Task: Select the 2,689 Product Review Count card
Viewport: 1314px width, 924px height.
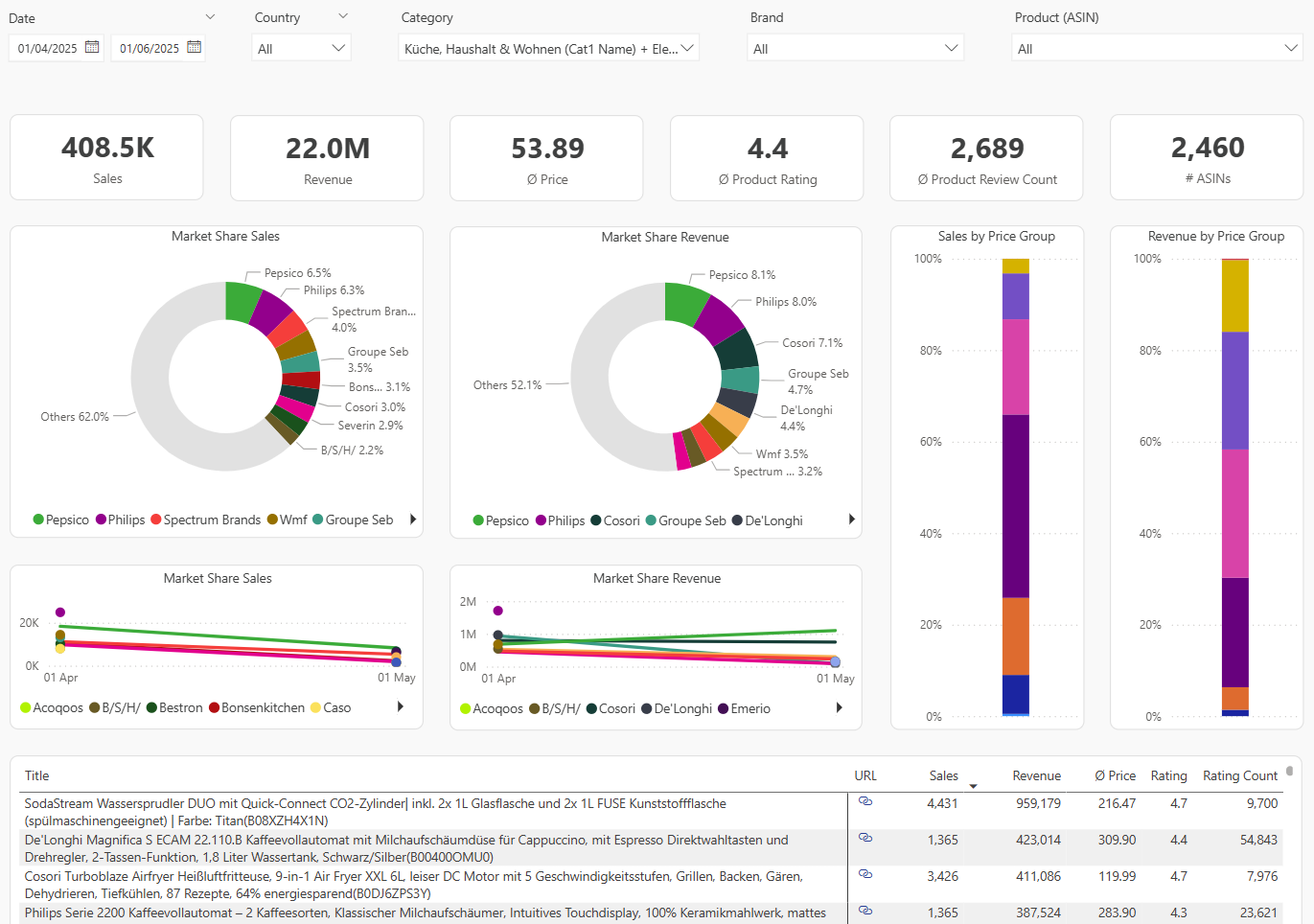Action: click(986, 158)
